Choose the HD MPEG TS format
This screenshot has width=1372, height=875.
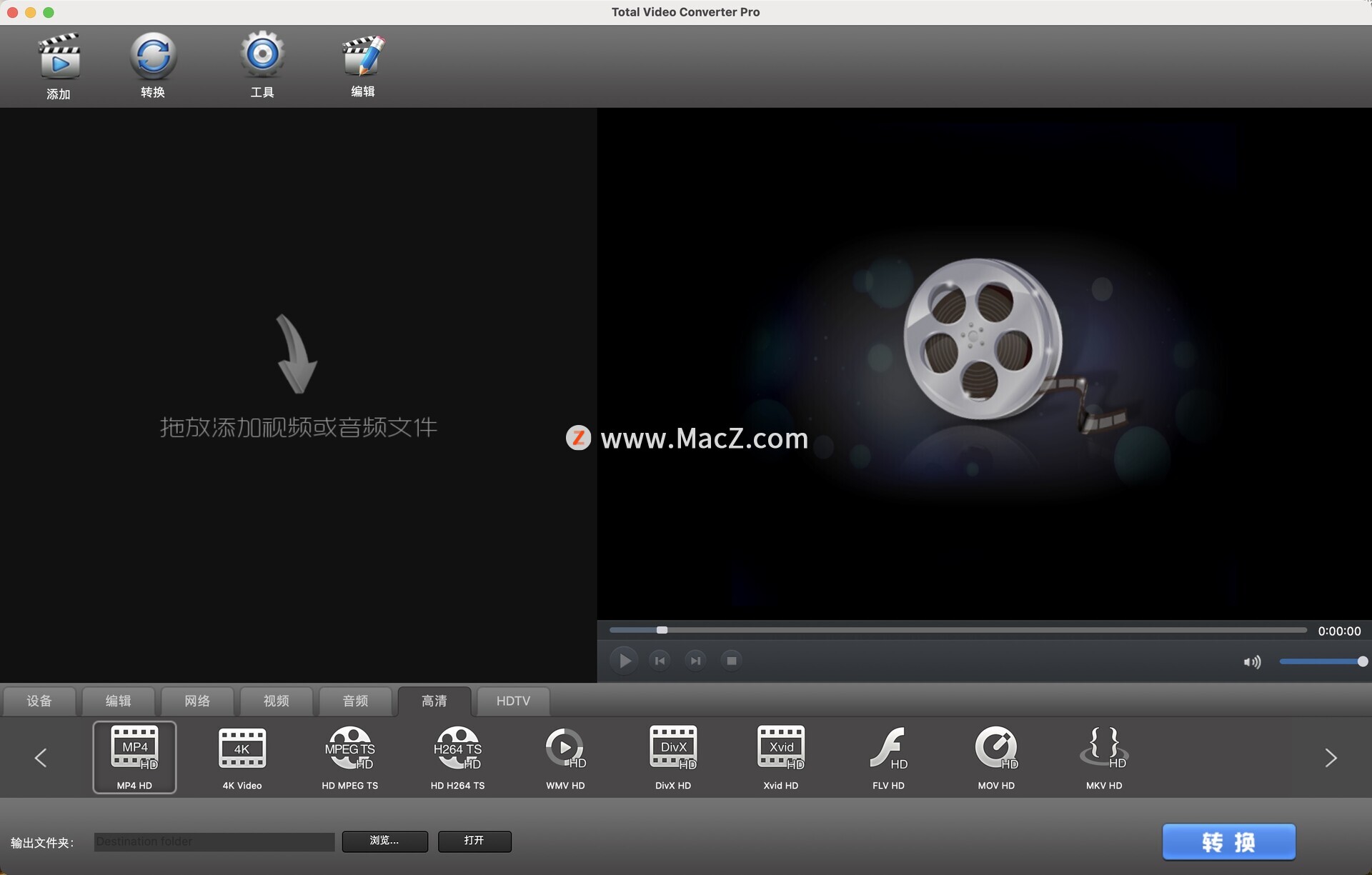point(350,757)
